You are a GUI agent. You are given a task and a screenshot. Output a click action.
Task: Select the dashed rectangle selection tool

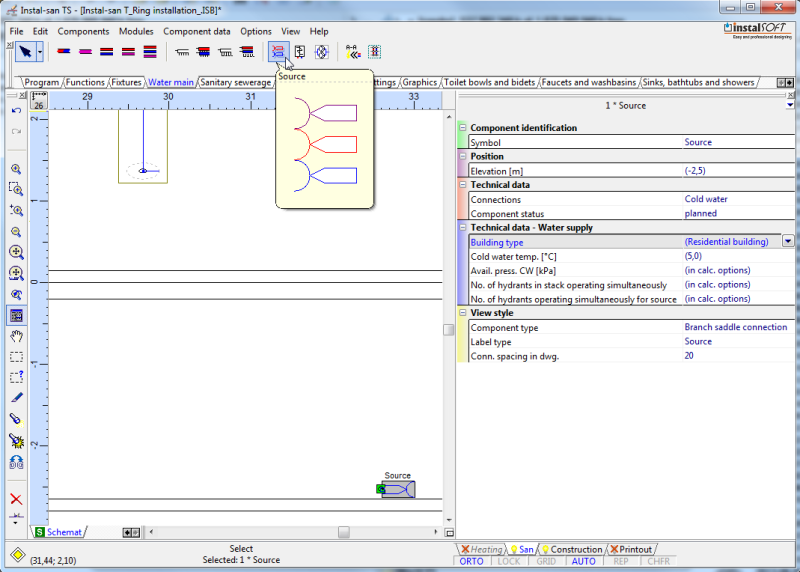pos(16,357)
